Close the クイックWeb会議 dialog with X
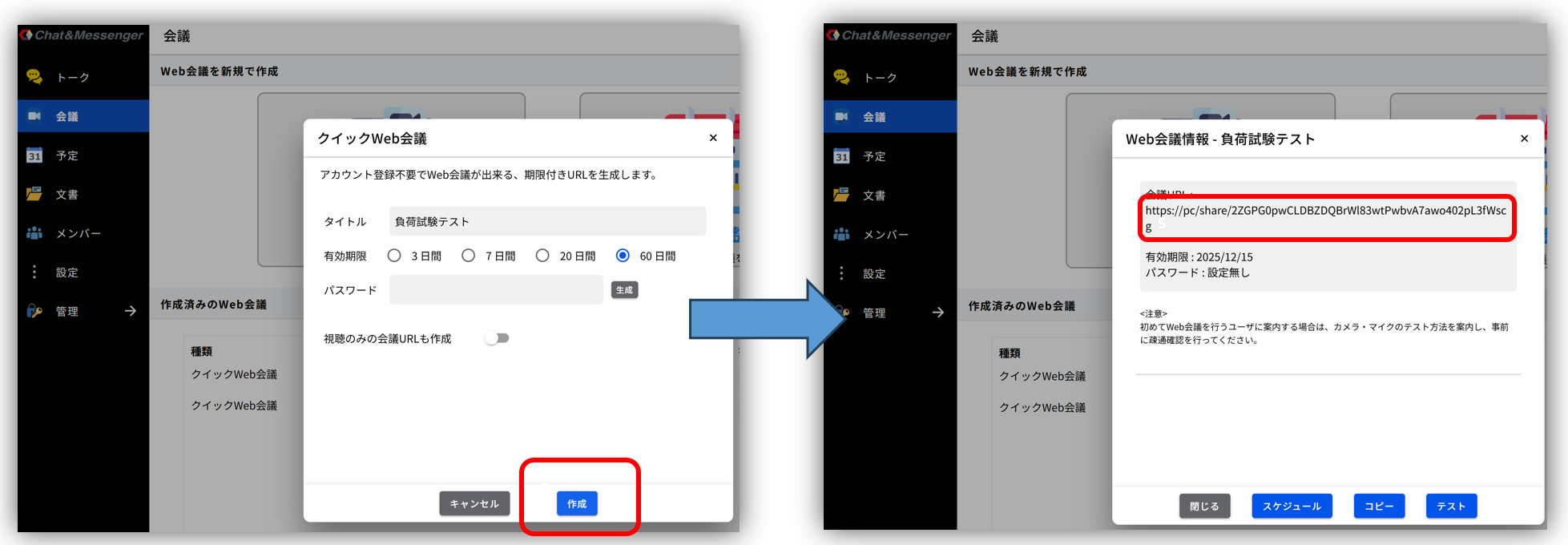Viewport: 1568px width, 545px height. tap(713, 138)
